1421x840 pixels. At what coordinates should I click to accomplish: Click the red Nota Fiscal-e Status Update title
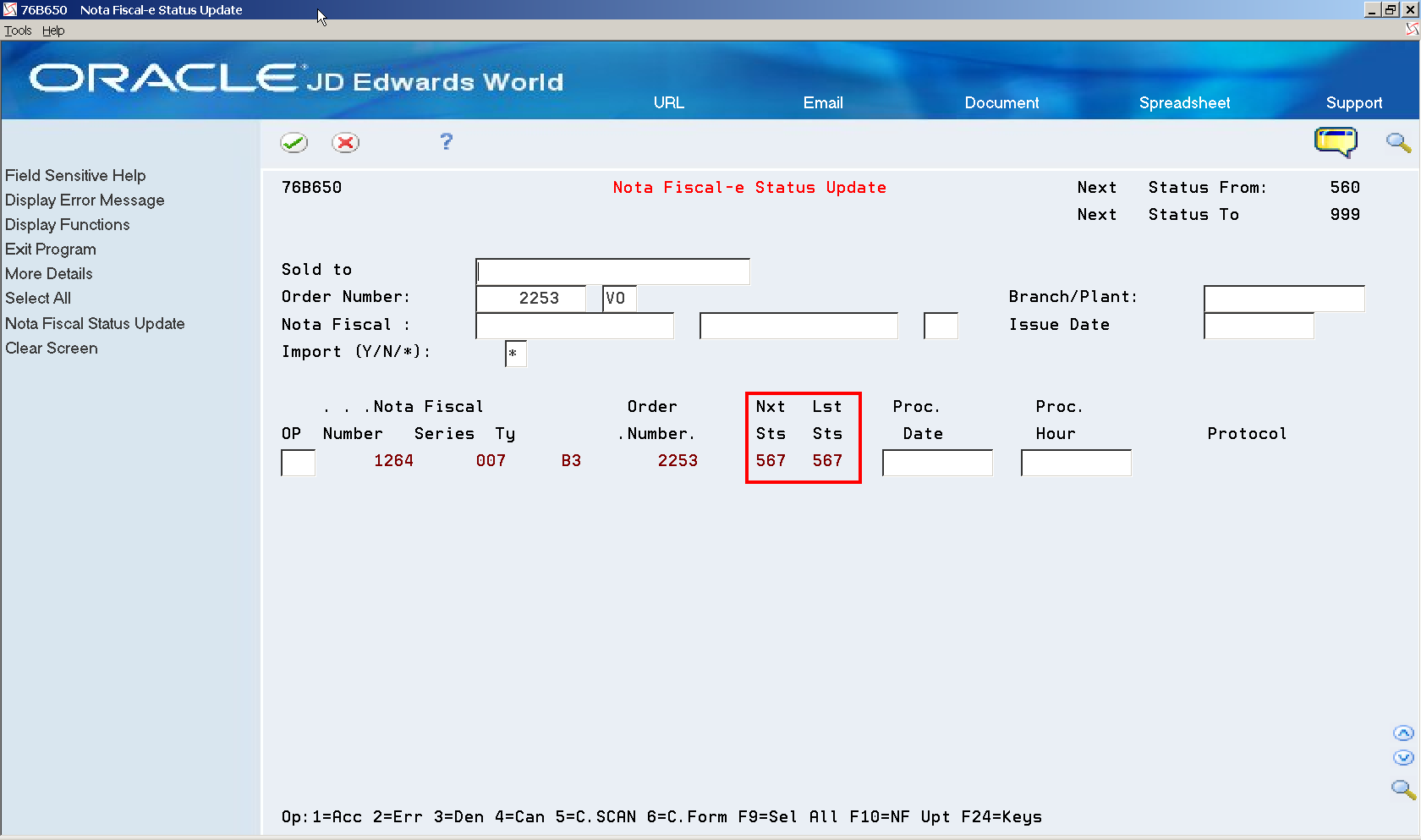[x=749, y=188]
